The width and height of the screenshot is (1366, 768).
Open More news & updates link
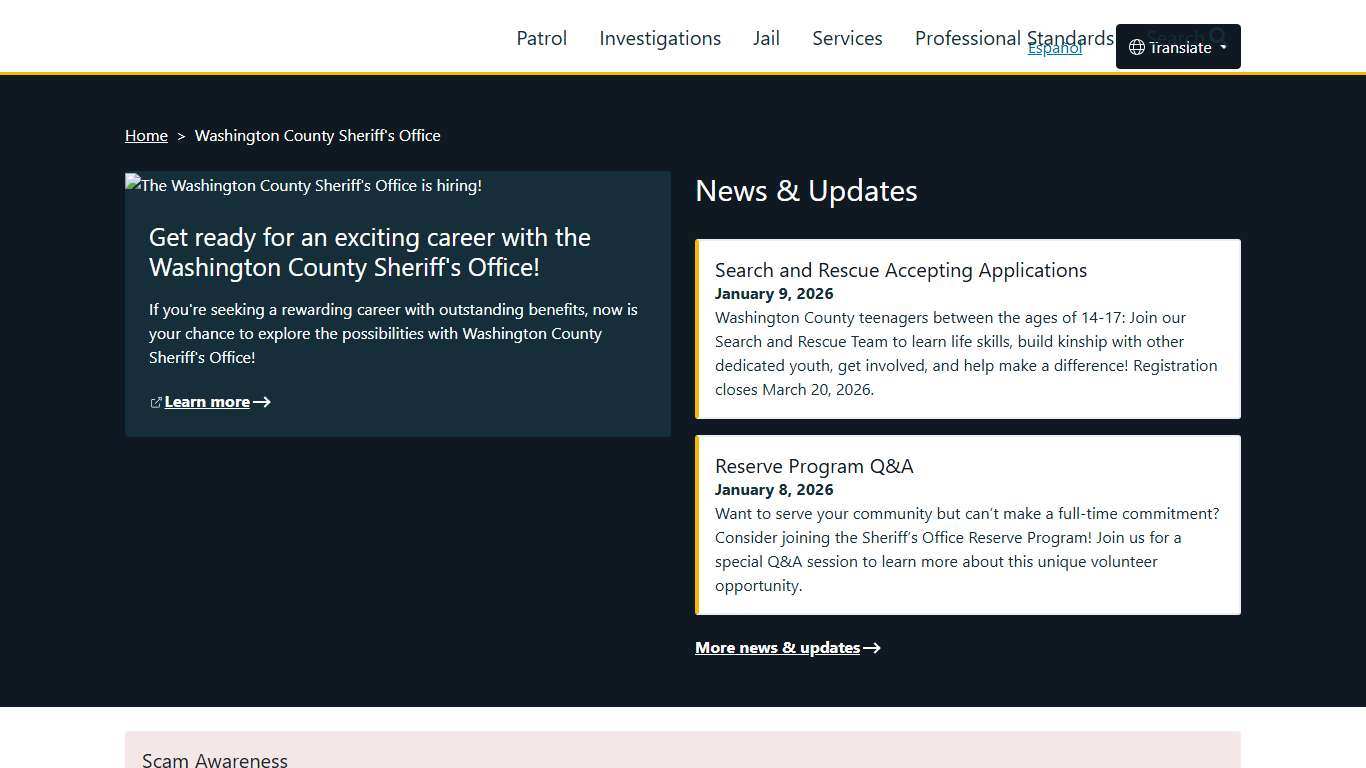tap(777, 648)
